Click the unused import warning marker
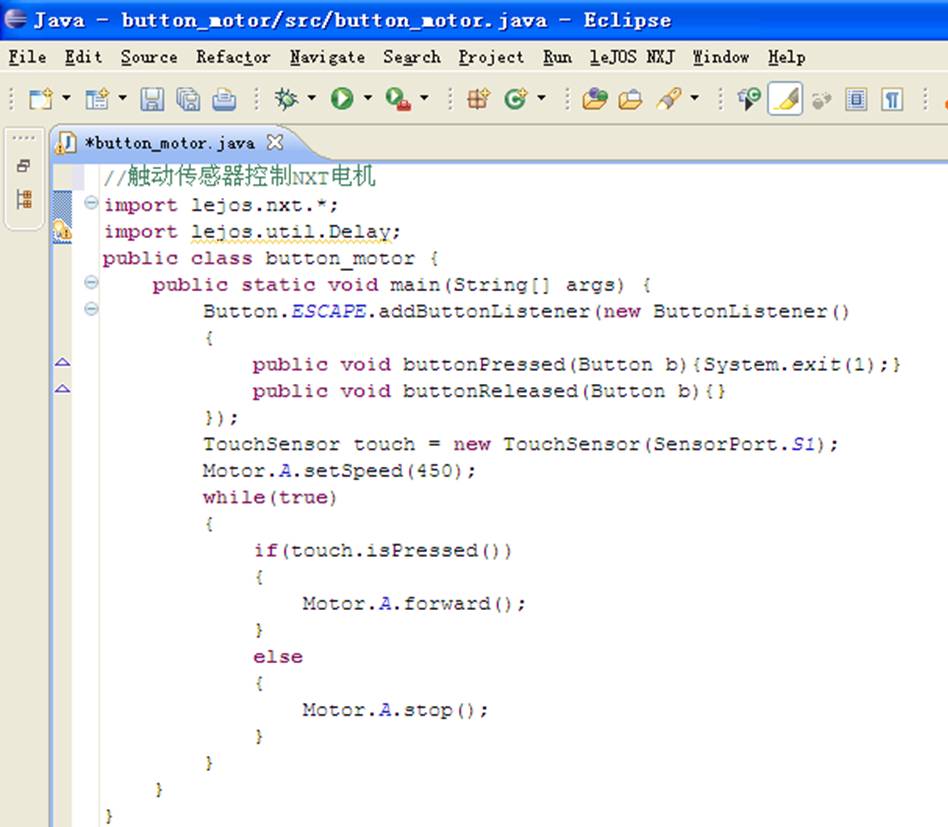This screenshot has height=827, width=948. [x=62, y=230]
